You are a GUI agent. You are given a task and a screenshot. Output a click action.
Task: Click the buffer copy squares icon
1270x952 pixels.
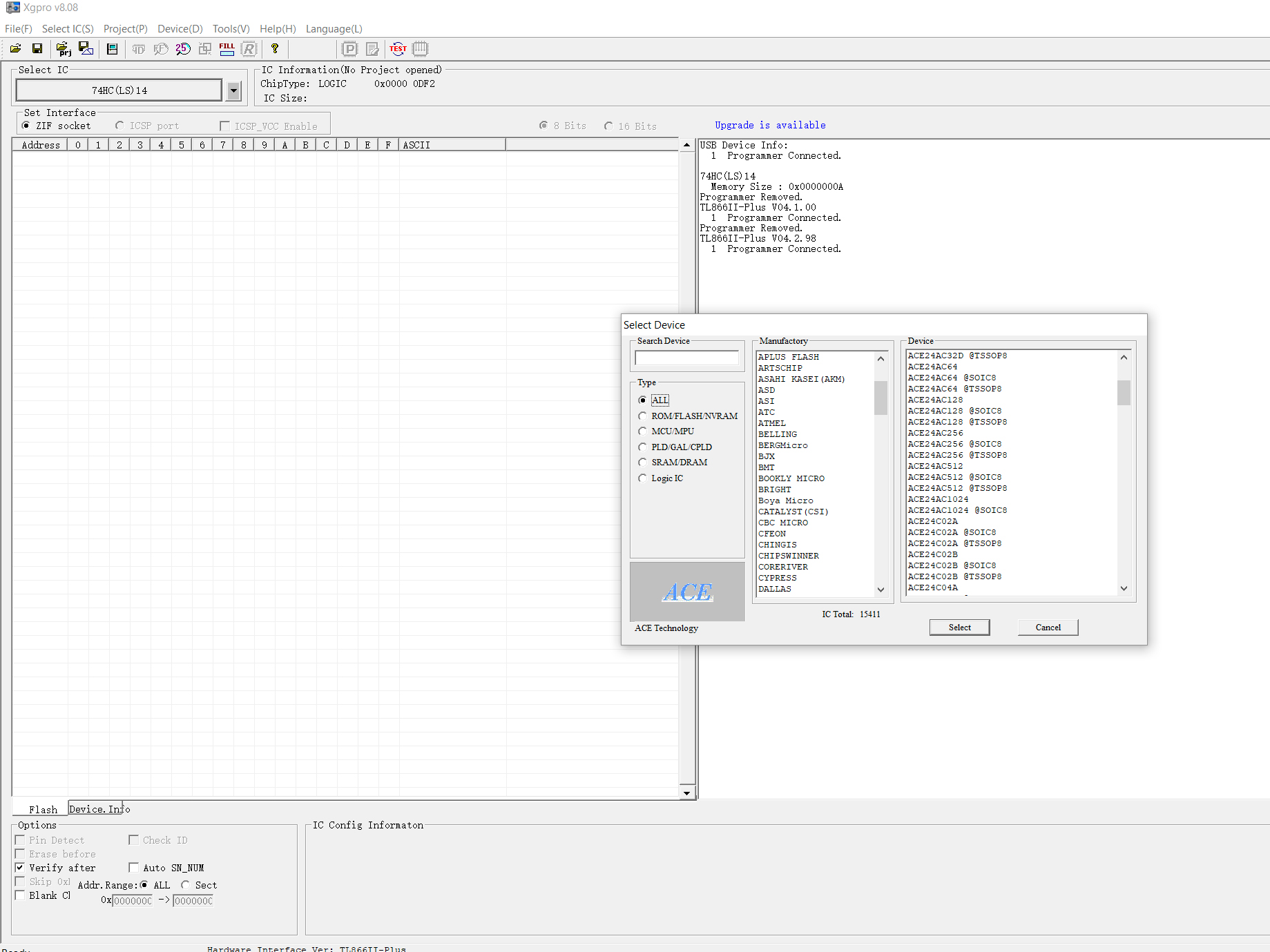205,49
